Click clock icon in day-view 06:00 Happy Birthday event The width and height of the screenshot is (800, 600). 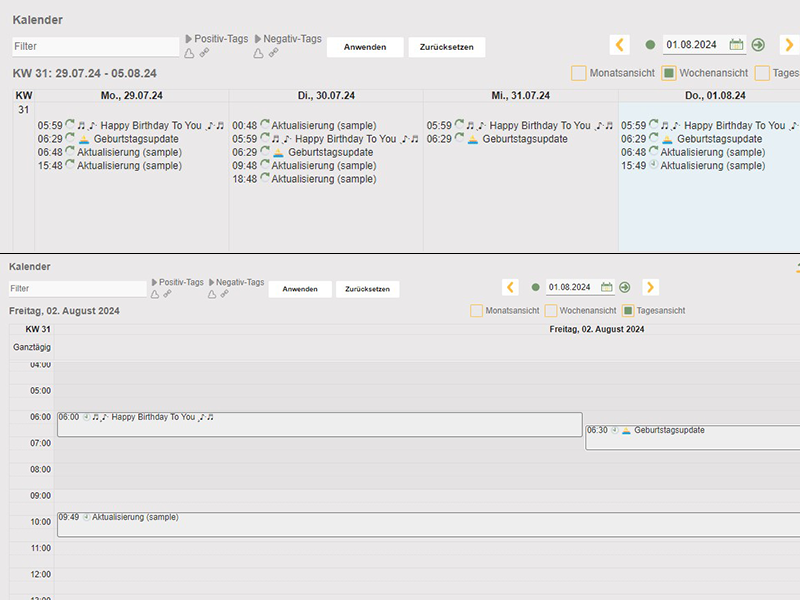[87, 417]
